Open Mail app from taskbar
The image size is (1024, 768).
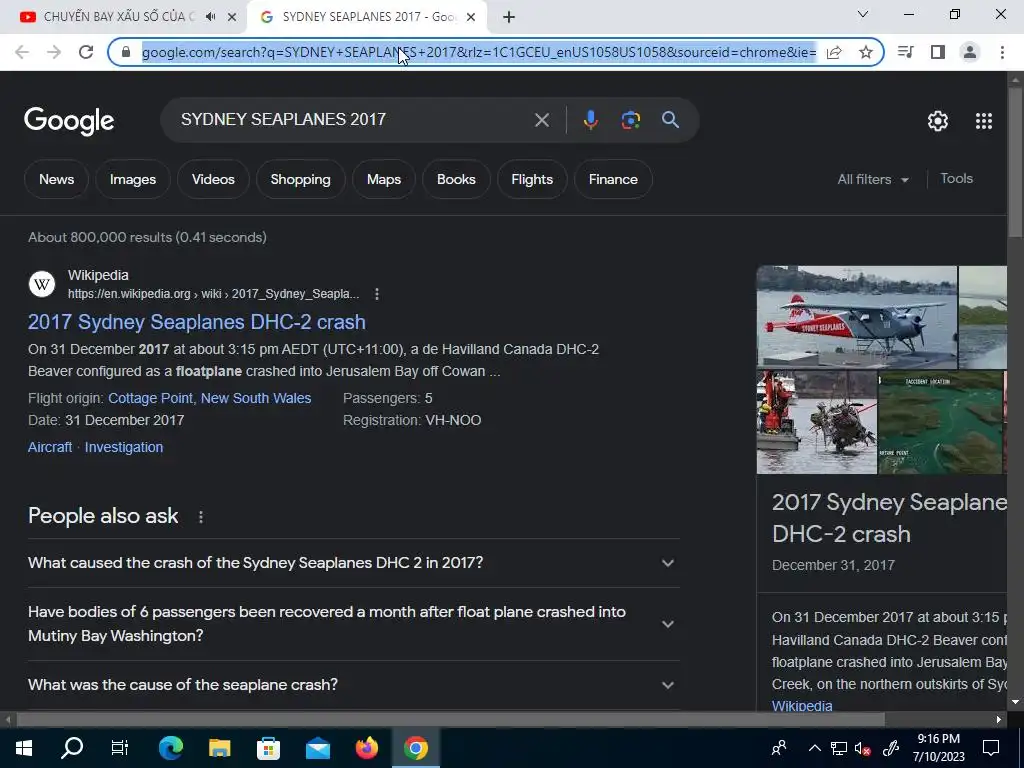pyautogui.click(x=317, y=748)
